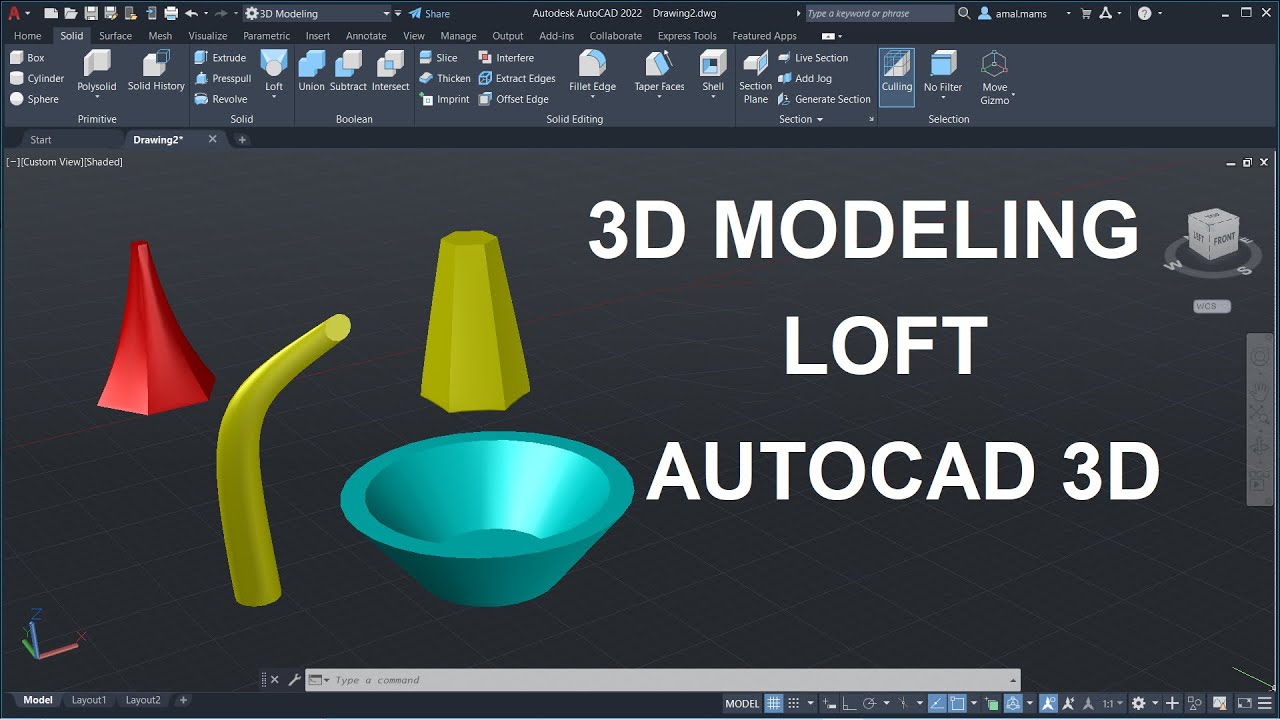The image size is (1280, 720).
Task: Switch to Layout1 tab
Action: point(89,700)
